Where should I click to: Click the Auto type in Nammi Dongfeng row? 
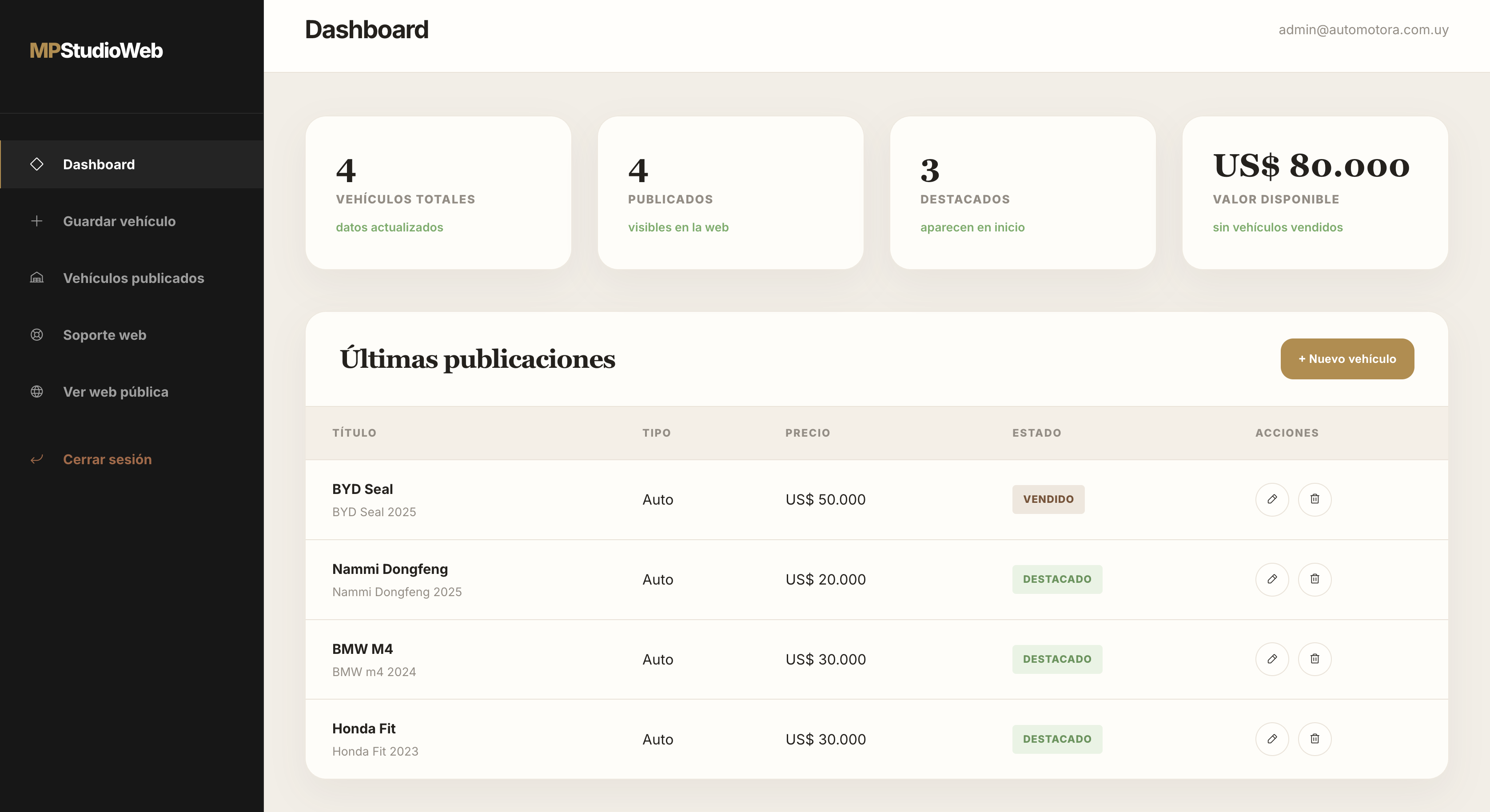coord(657,579)
